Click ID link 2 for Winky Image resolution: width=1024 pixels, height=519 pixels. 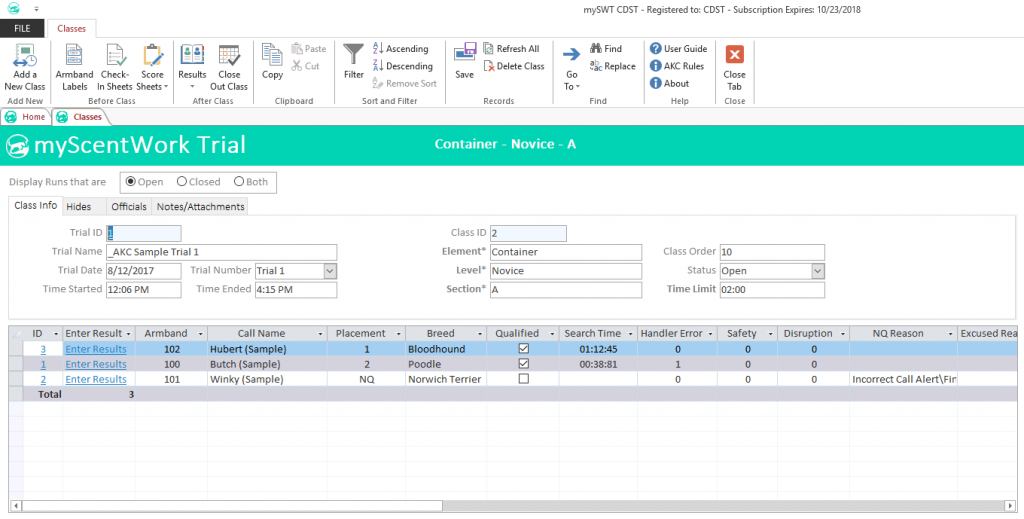(x=43, y=379)
